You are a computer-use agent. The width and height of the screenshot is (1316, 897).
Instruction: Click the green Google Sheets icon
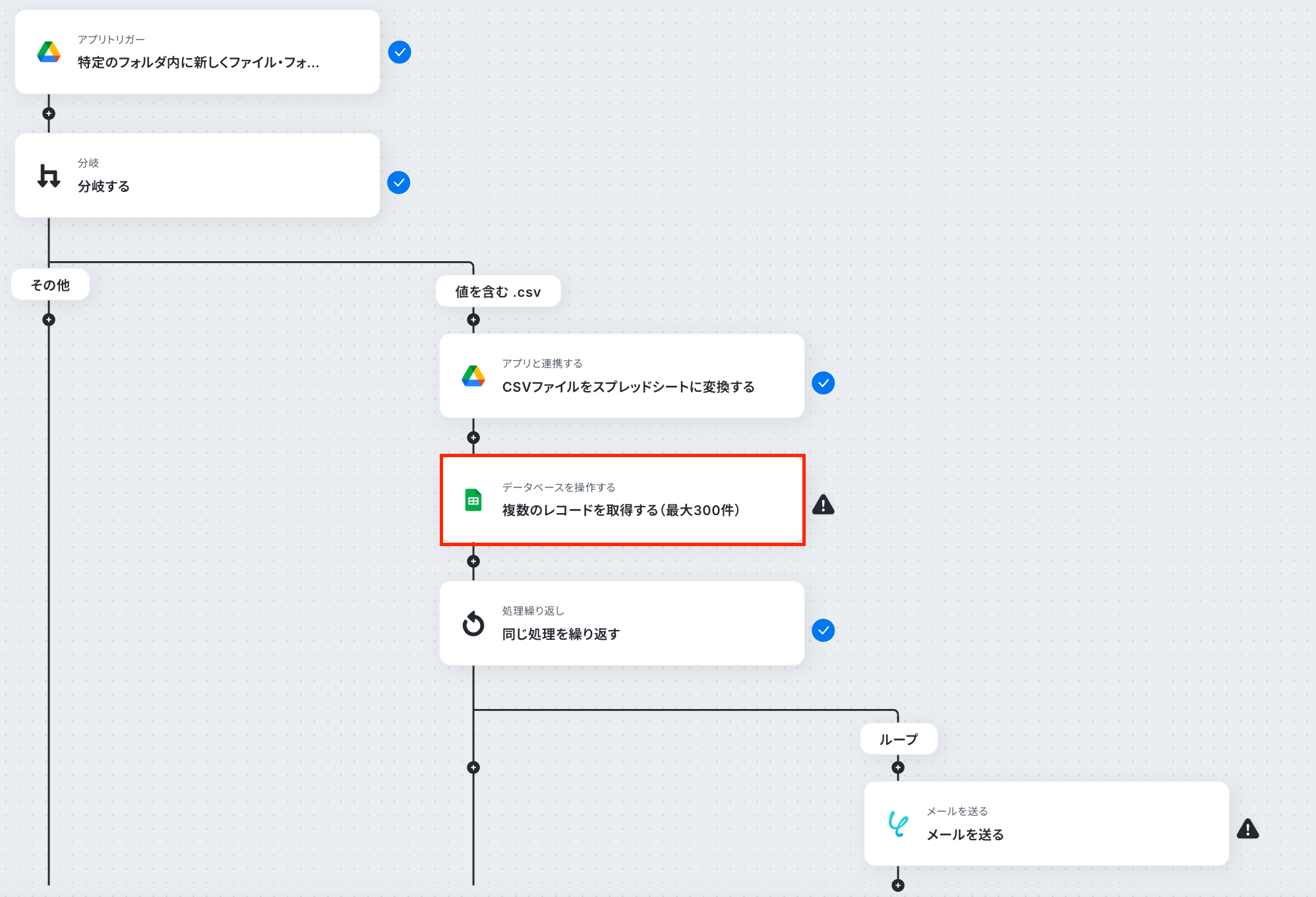coord(473,500)
